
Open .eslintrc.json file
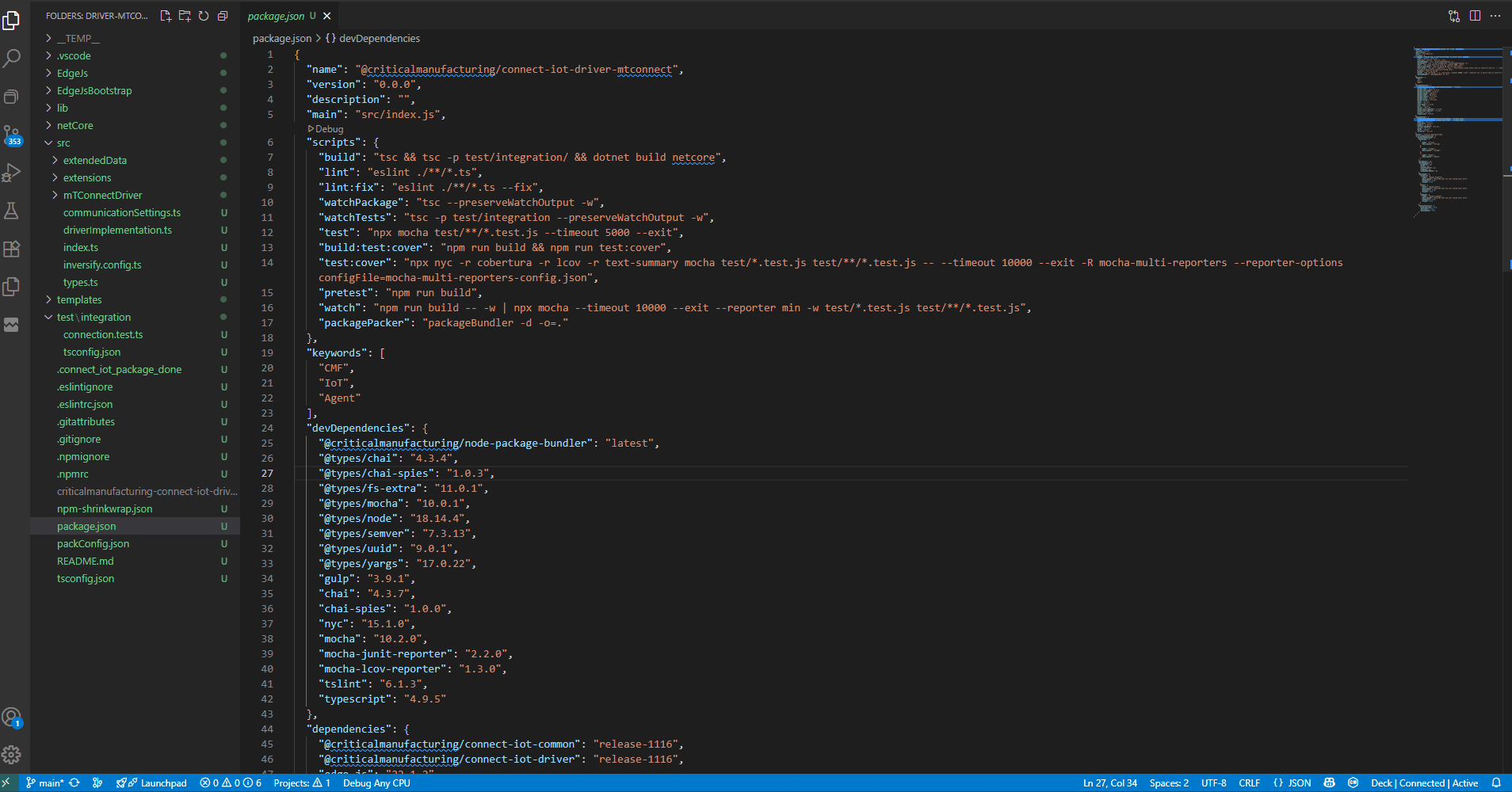[x=135, y=404]
